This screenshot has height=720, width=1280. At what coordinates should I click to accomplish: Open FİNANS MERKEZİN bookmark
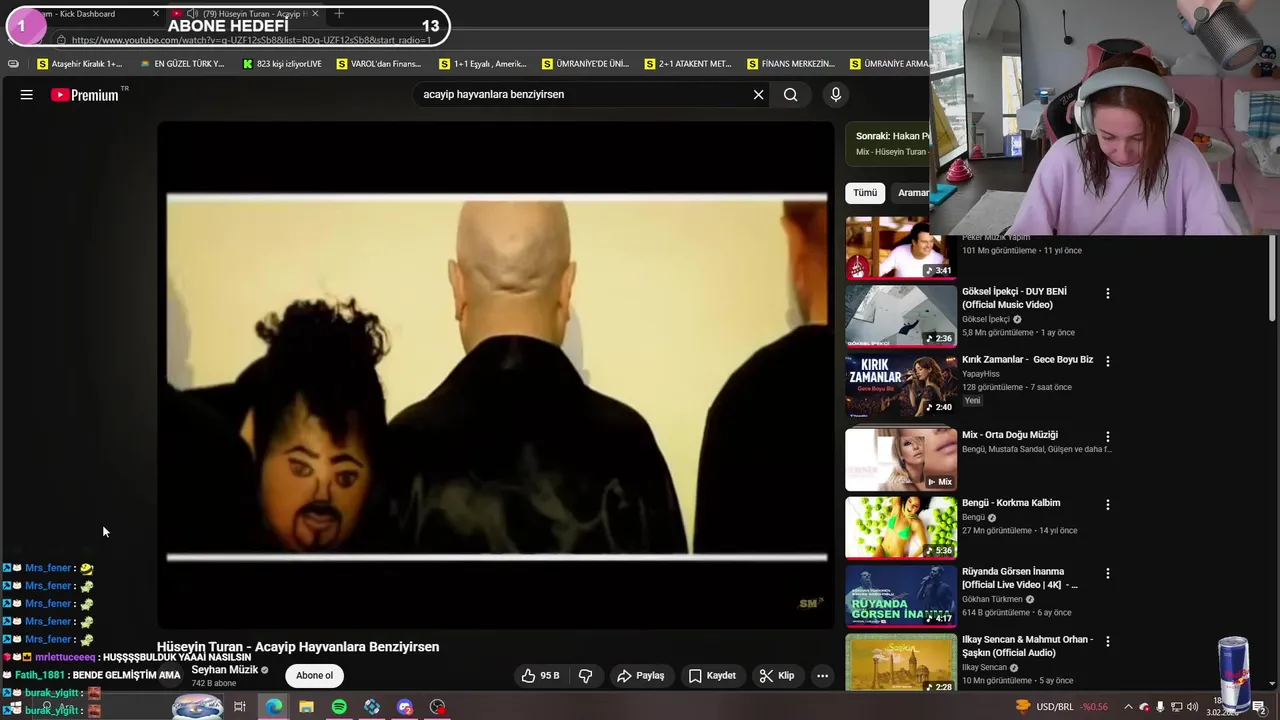point(790,64)
